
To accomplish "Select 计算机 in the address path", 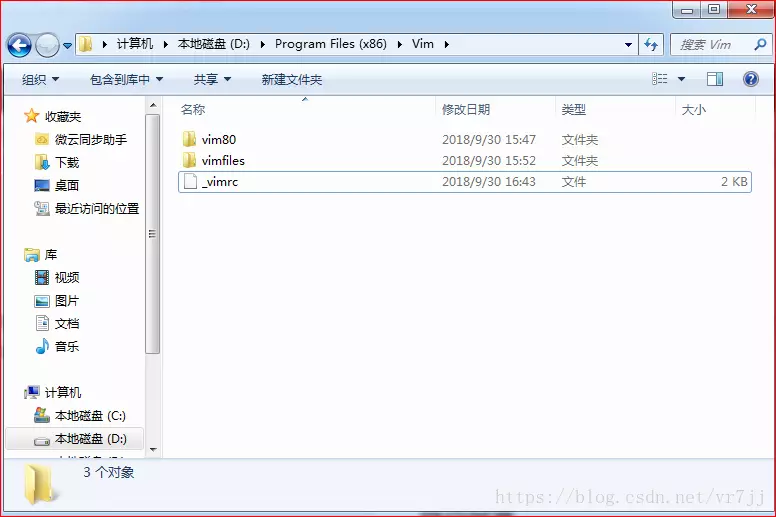I will [x=135, y=44].
